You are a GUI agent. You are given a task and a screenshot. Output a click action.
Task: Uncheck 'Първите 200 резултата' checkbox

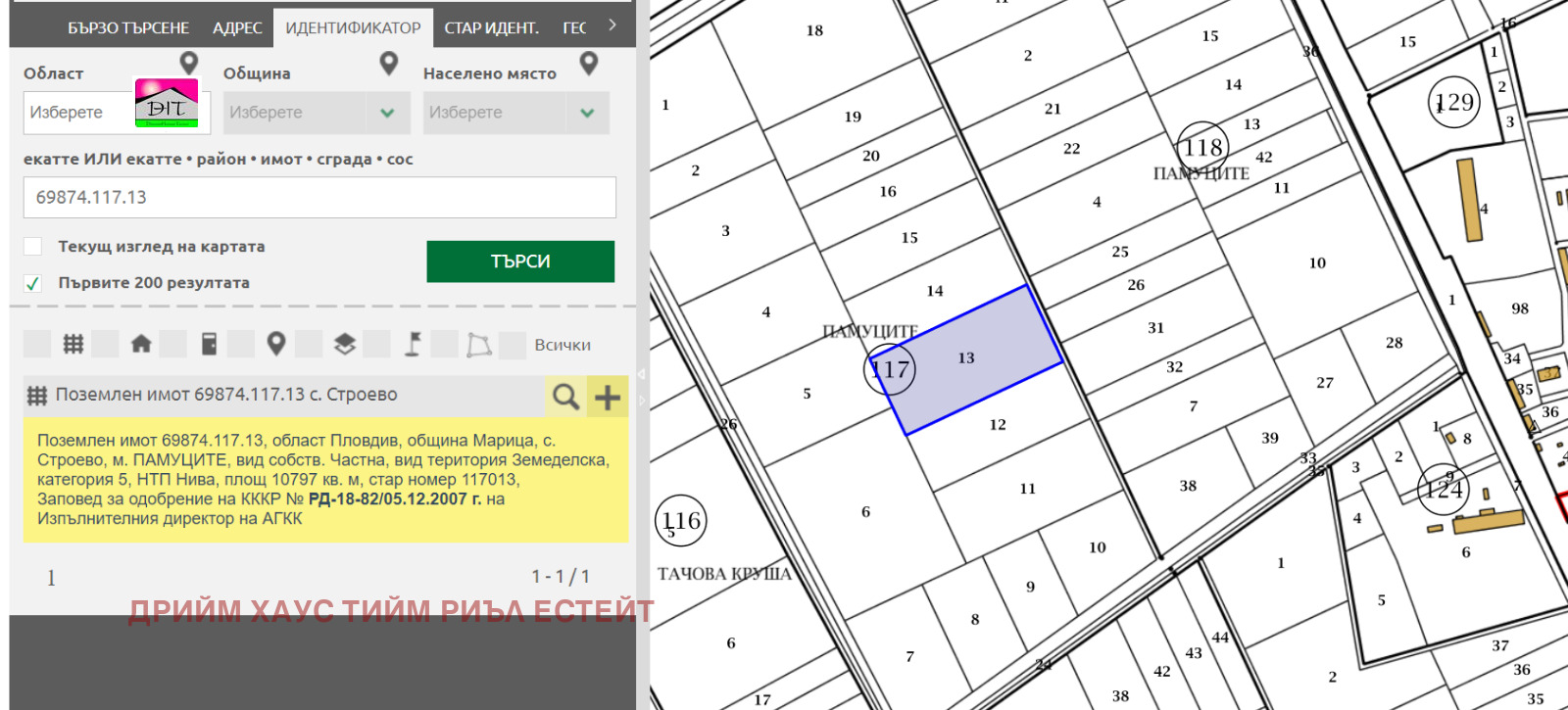(33, 283)
